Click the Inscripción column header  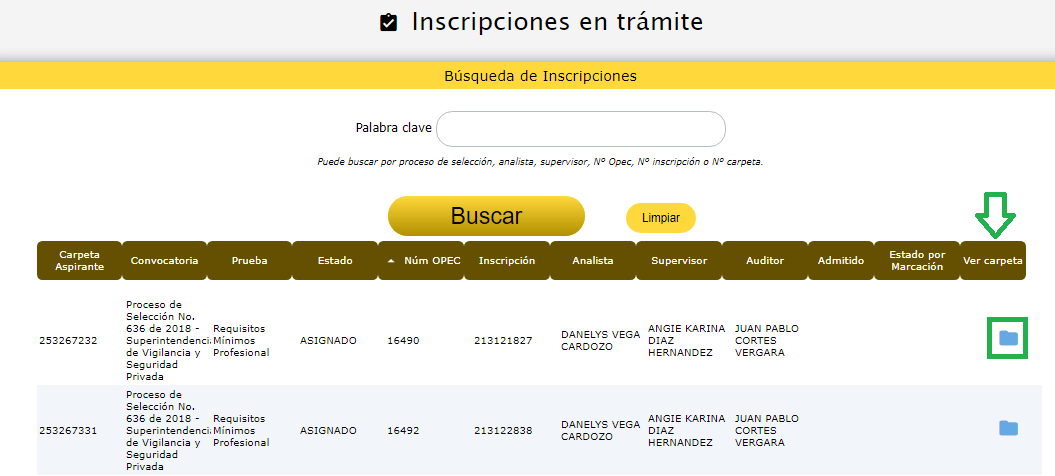[506, 261]
